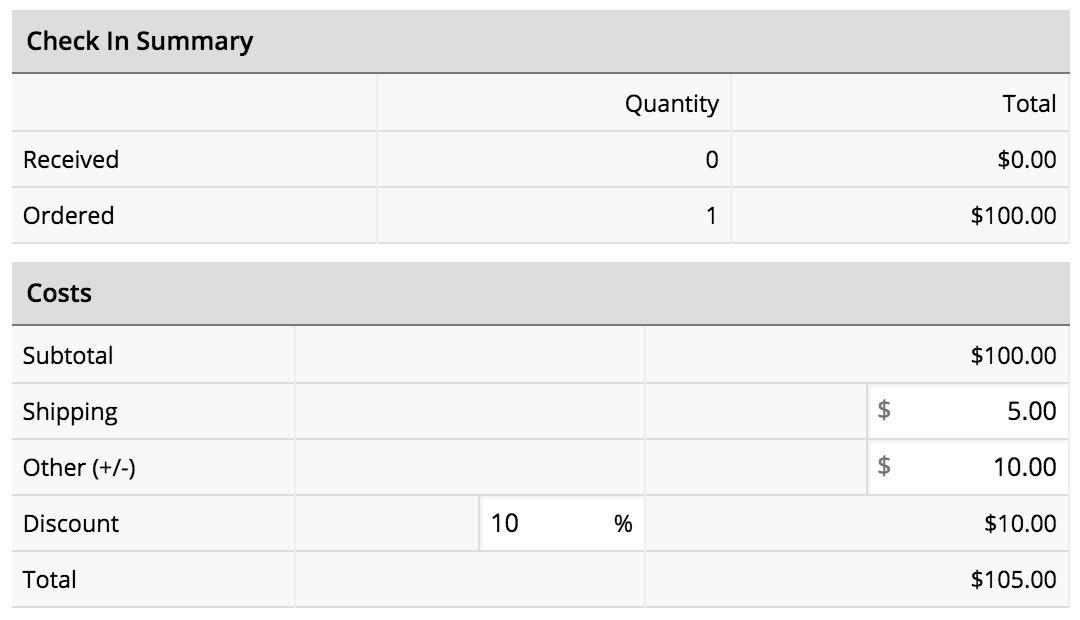Click the Check In Summary header
This screenshot has width=1080, height=620.
tap(140, 41)
